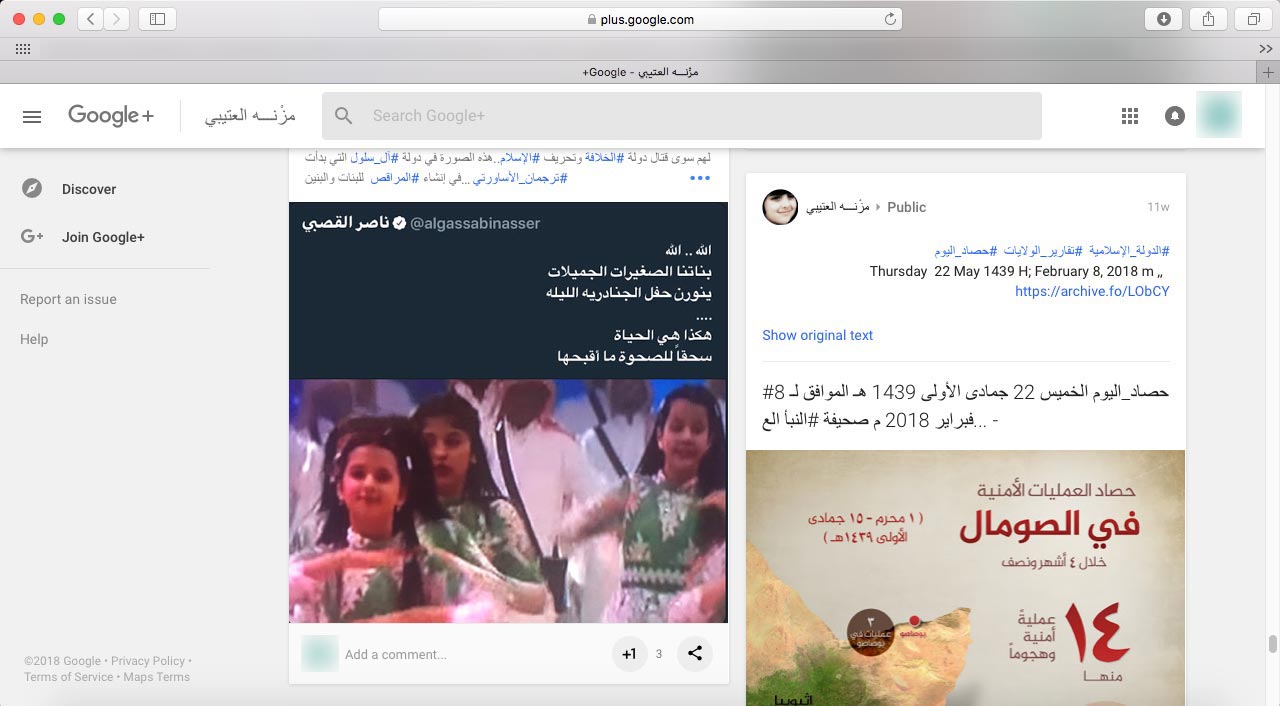1280x706 pixels.
Task: Open Safari downloads icon
Action: point(1163,19)
